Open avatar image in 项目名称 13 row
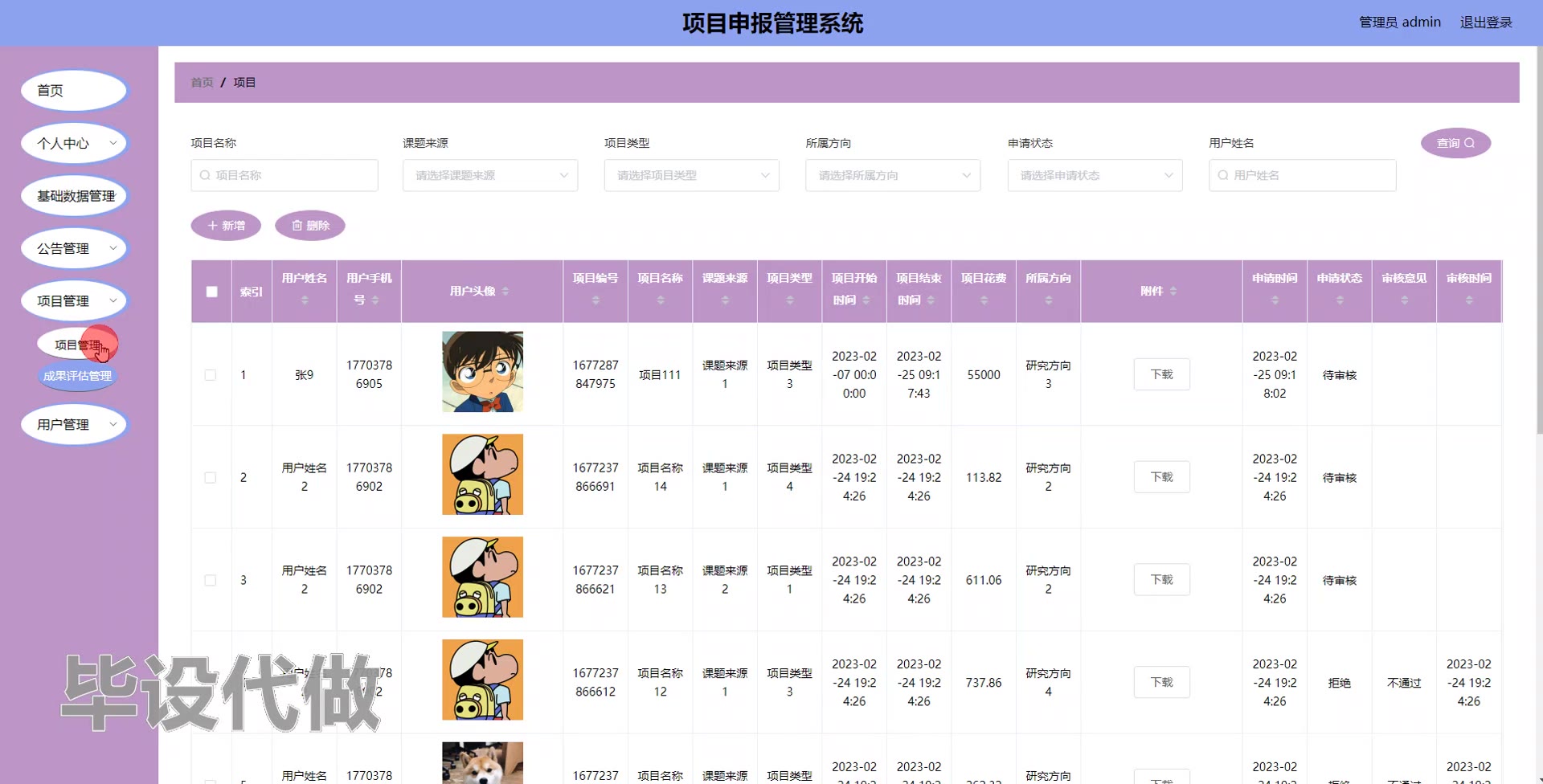The height and width of the screenshot is (784, 1543). [x=482, y=578]
